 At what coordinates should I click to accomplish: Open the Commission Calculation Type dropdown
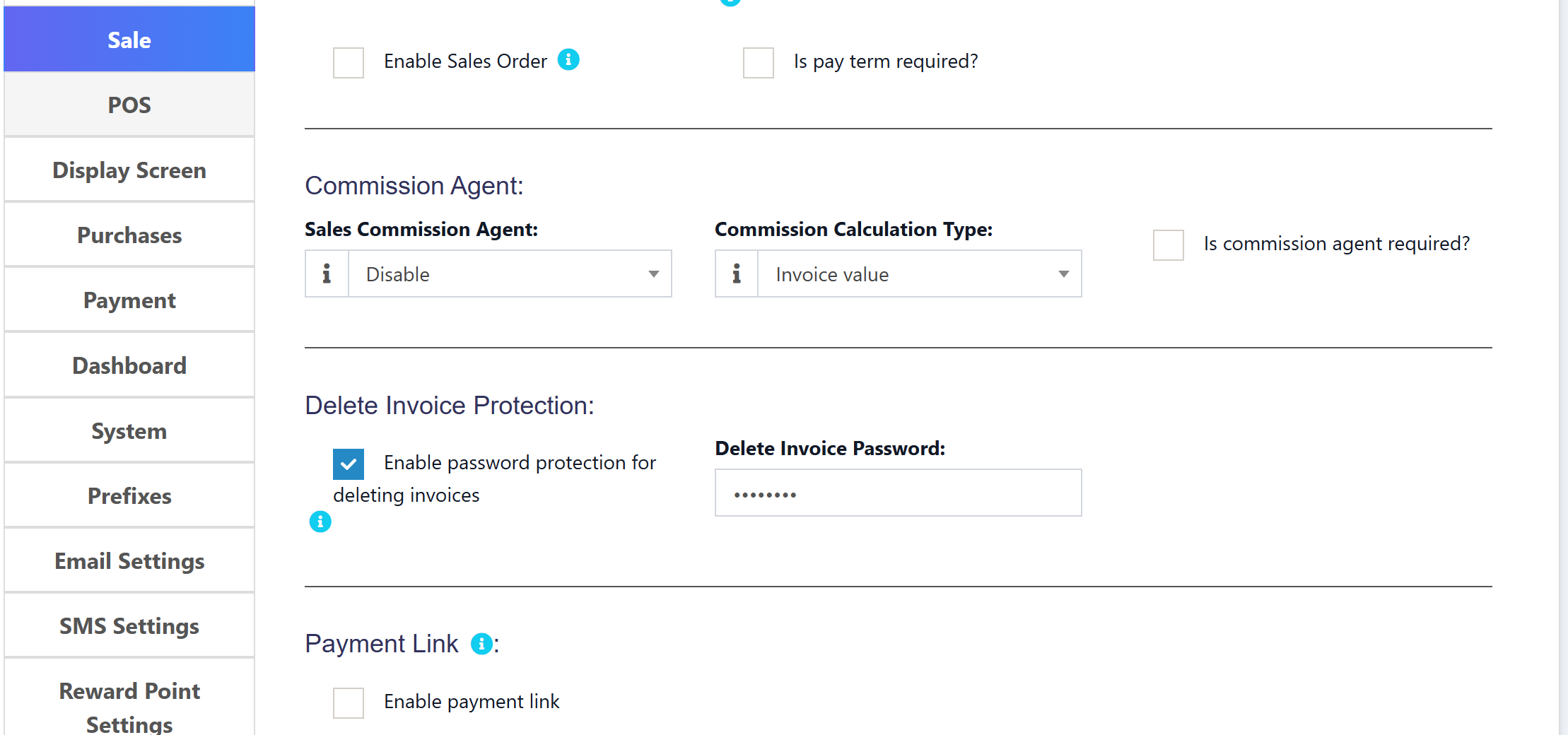[919, 274]
